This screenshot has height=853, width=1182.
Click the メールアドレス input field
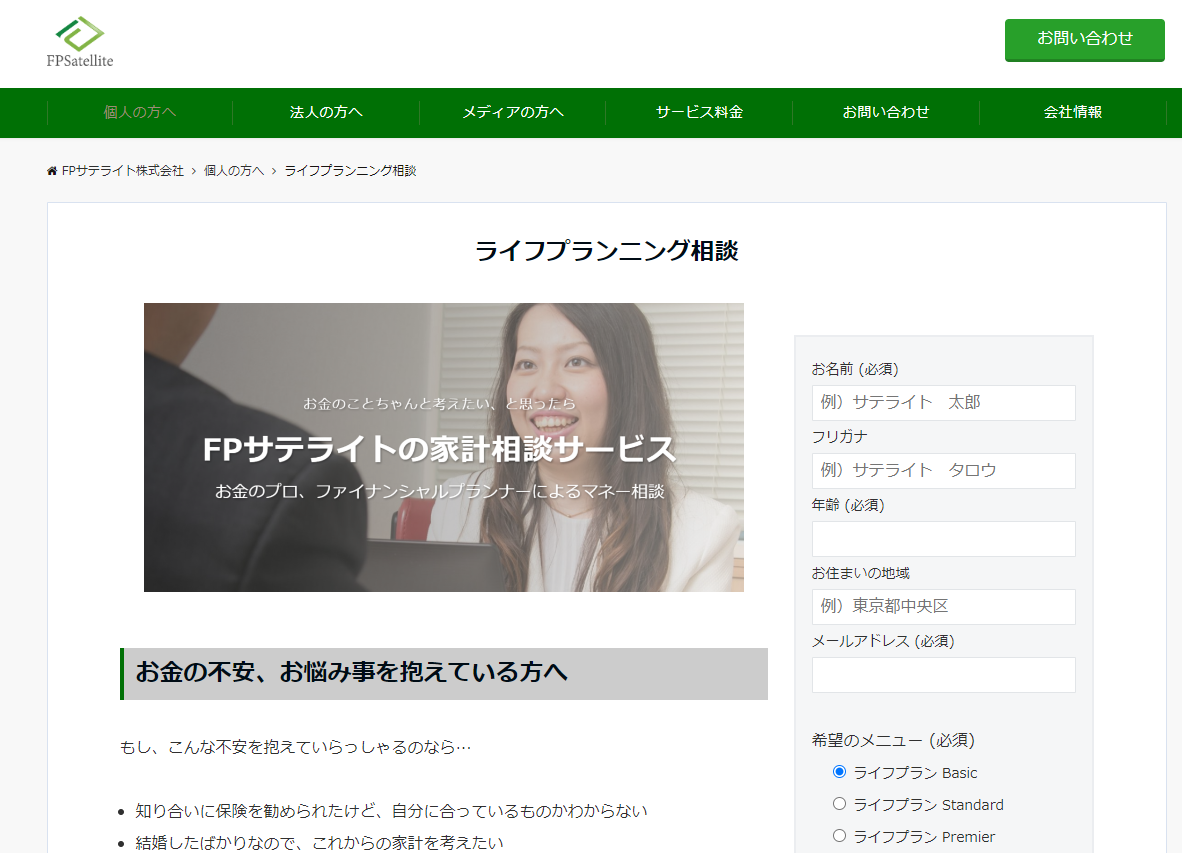pyautogui.click(x=943, y=674)
